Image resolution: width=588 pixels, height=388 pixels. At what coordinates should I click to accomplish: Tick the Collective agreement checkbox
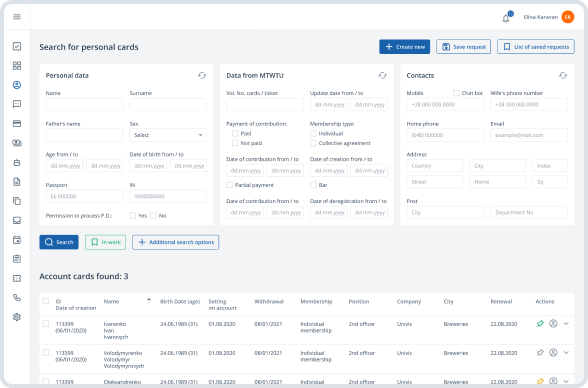point(313,143)
